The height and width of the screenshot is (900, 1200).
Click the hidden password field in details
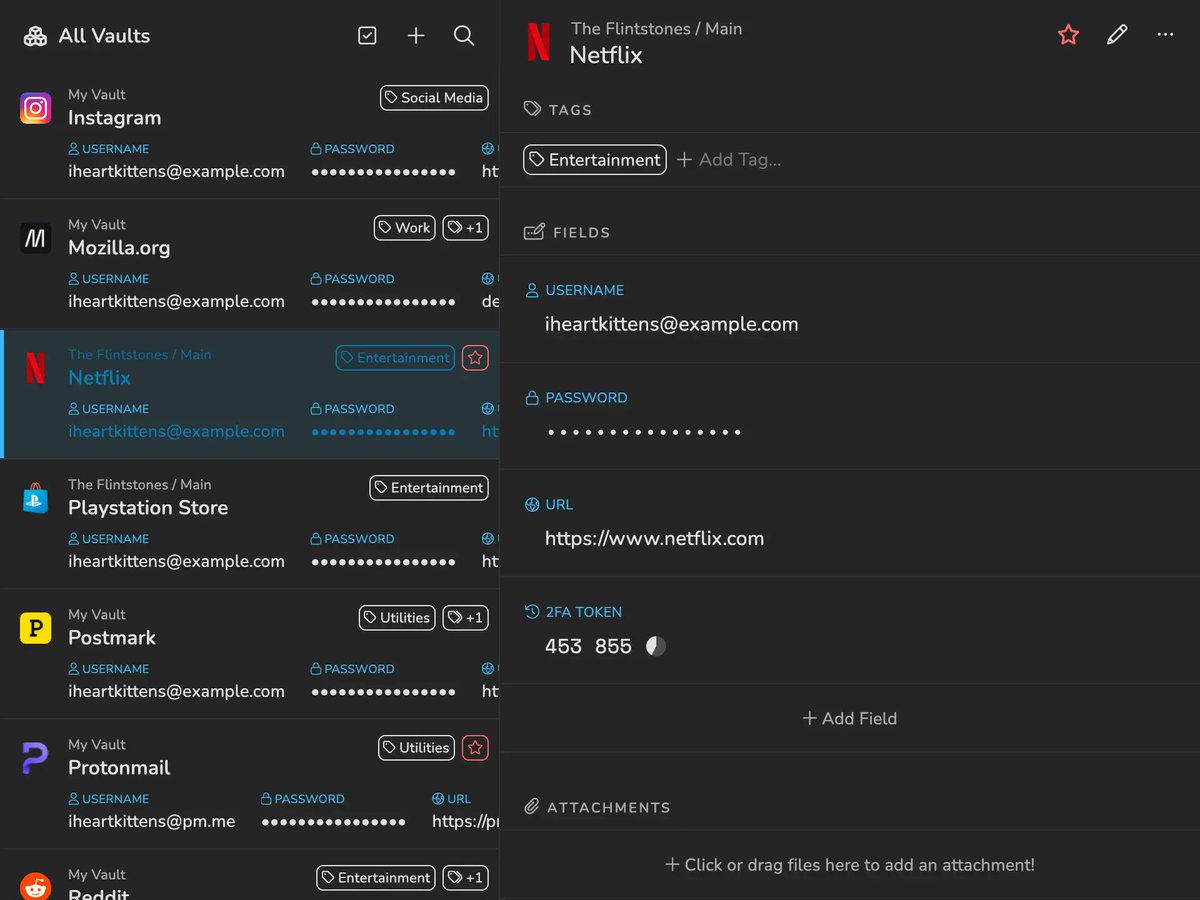tap(645, 432)
